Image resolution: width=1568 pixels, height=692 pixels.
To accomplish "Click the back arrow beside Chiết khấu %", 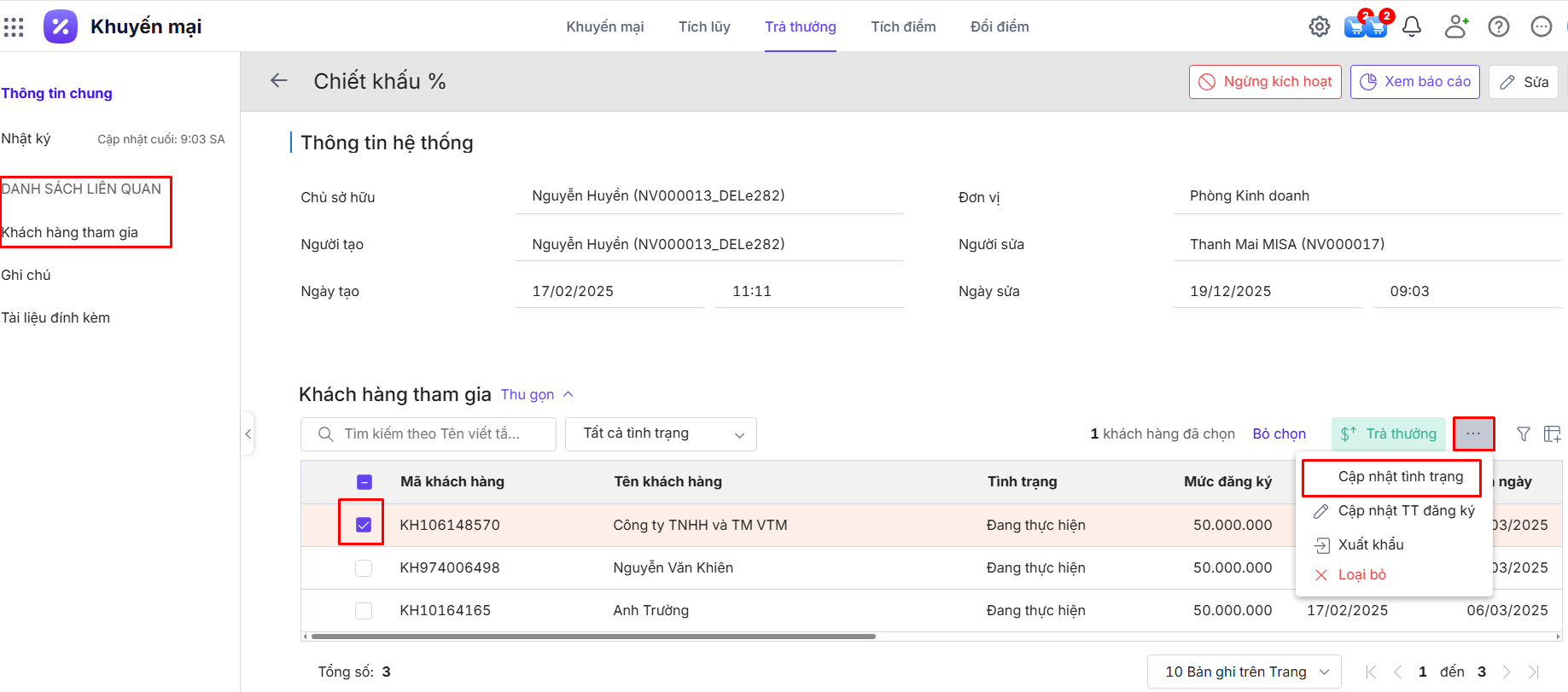I will click(278, 81).
